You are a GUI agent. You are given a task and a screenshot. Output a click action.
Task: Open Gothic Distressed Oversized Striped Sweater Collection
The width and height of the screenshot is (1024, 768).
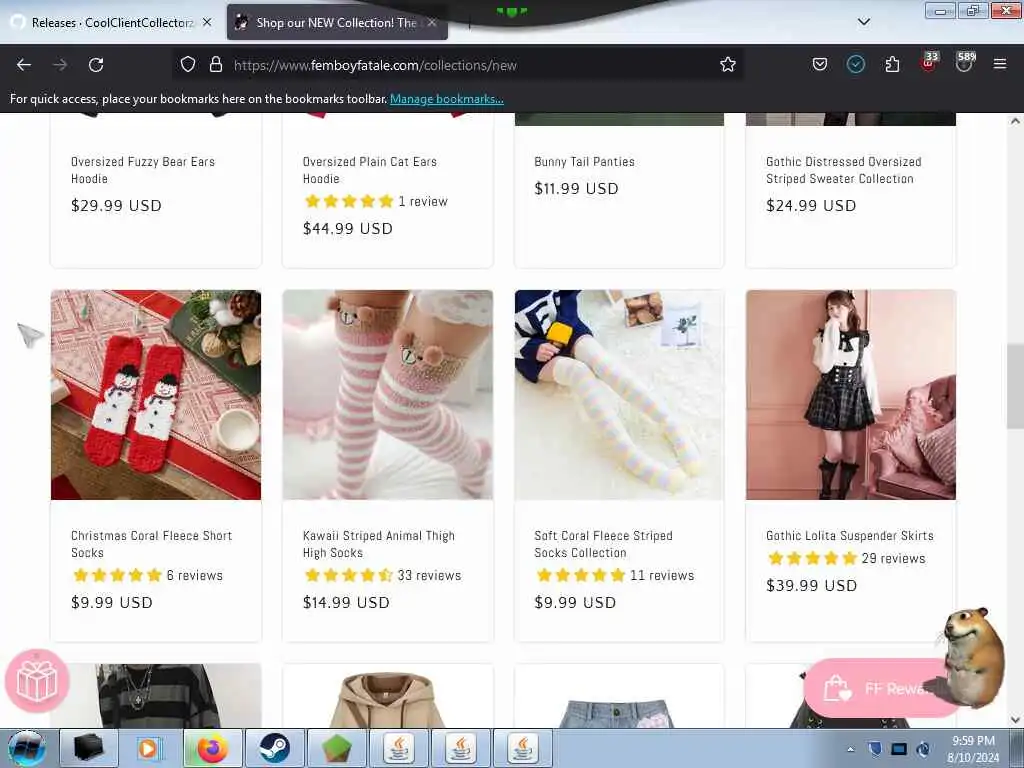coord(844,170)
